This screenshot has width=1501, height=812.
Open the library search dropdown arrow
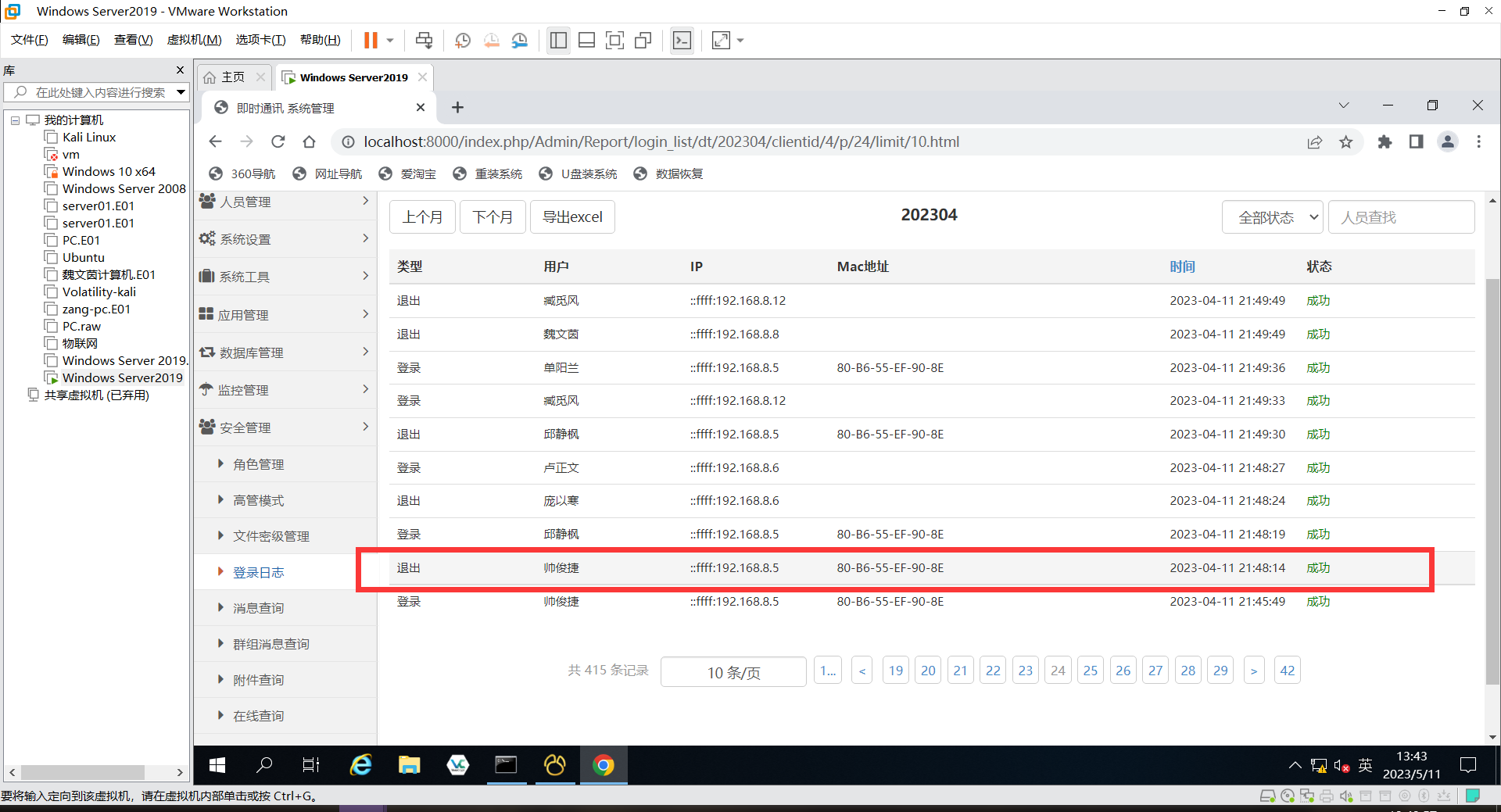tap(181, 92)
